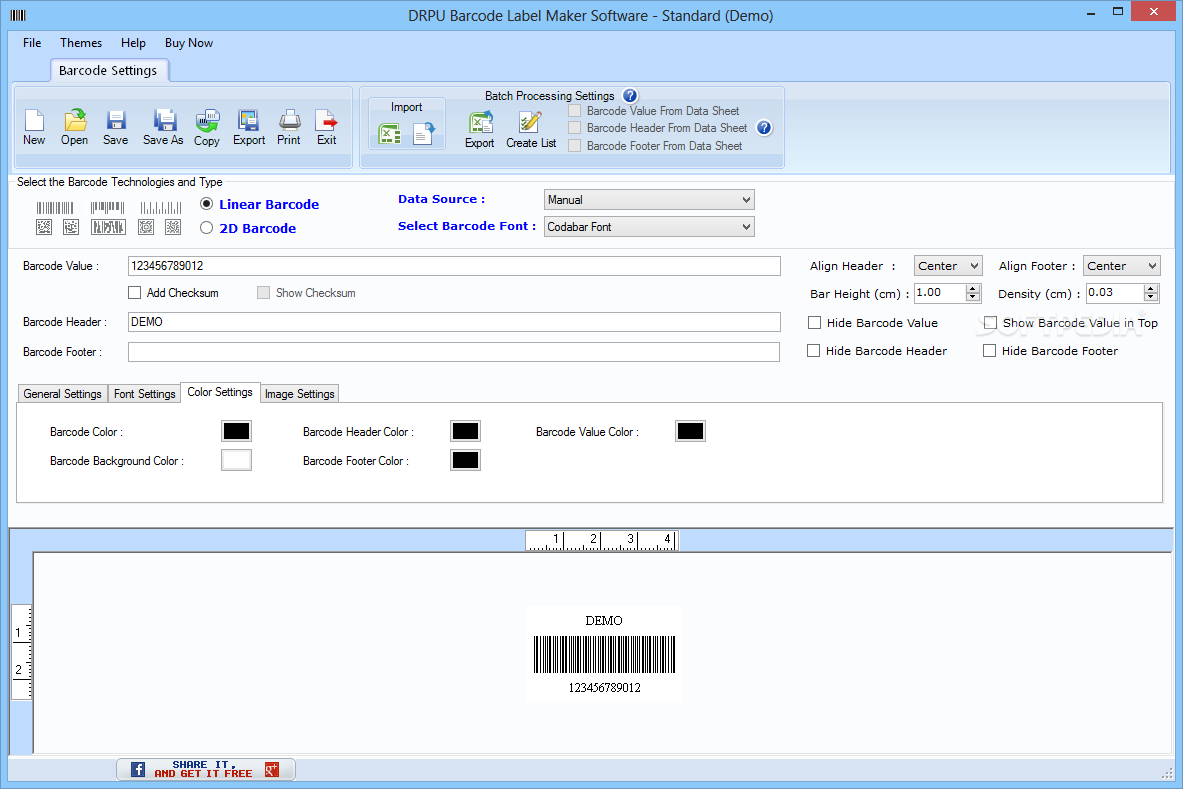Click the Export icon next to Print
The image size is (1183, 789).
coord(249,127)
